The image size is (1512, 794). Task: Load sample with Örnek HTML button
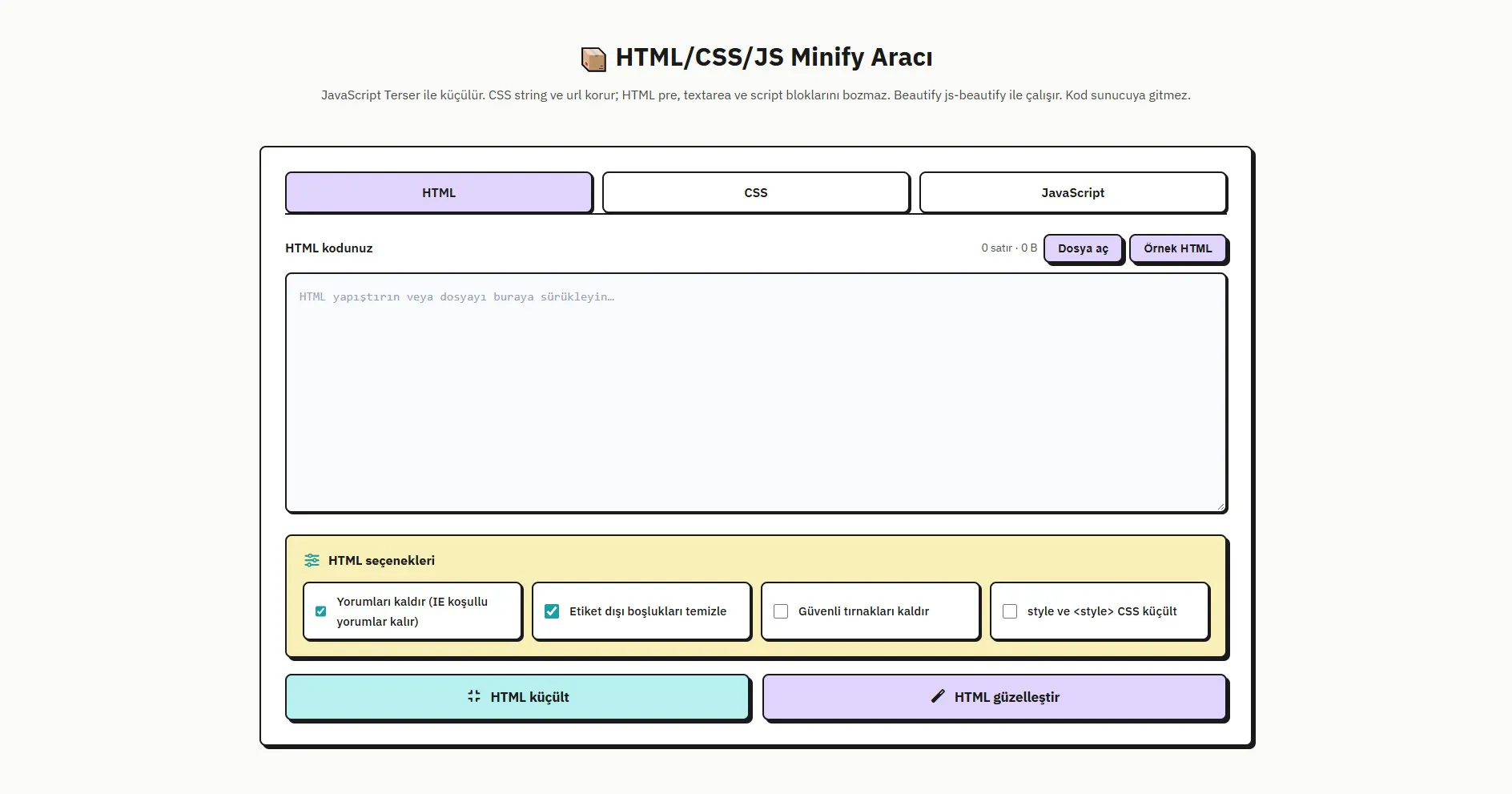click(x=1177, y=248)
